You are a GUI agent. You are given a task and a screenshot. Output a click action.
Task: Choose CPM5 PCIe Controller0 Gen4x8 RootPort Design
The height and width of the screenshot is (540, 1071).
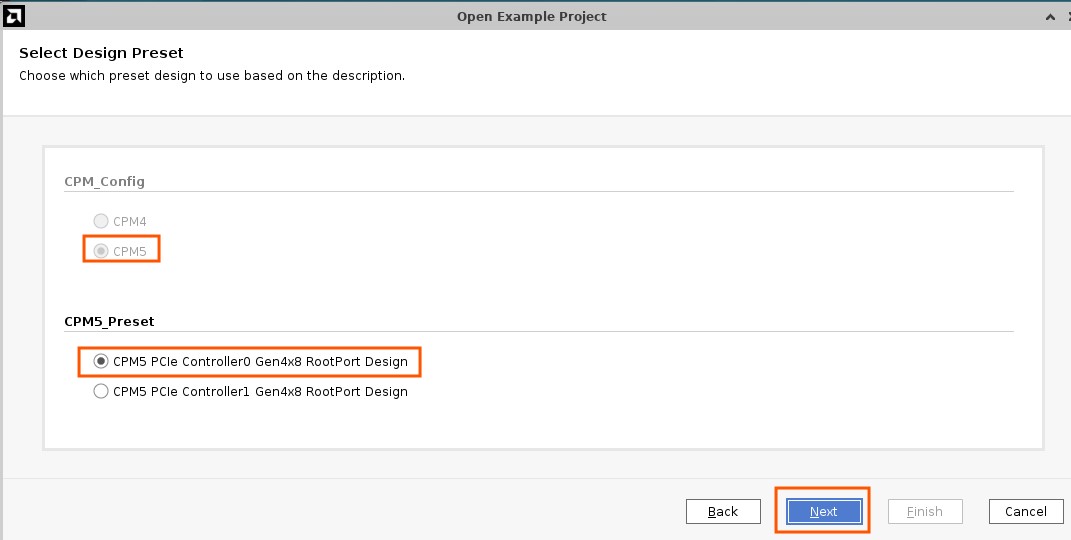point(100,361)
